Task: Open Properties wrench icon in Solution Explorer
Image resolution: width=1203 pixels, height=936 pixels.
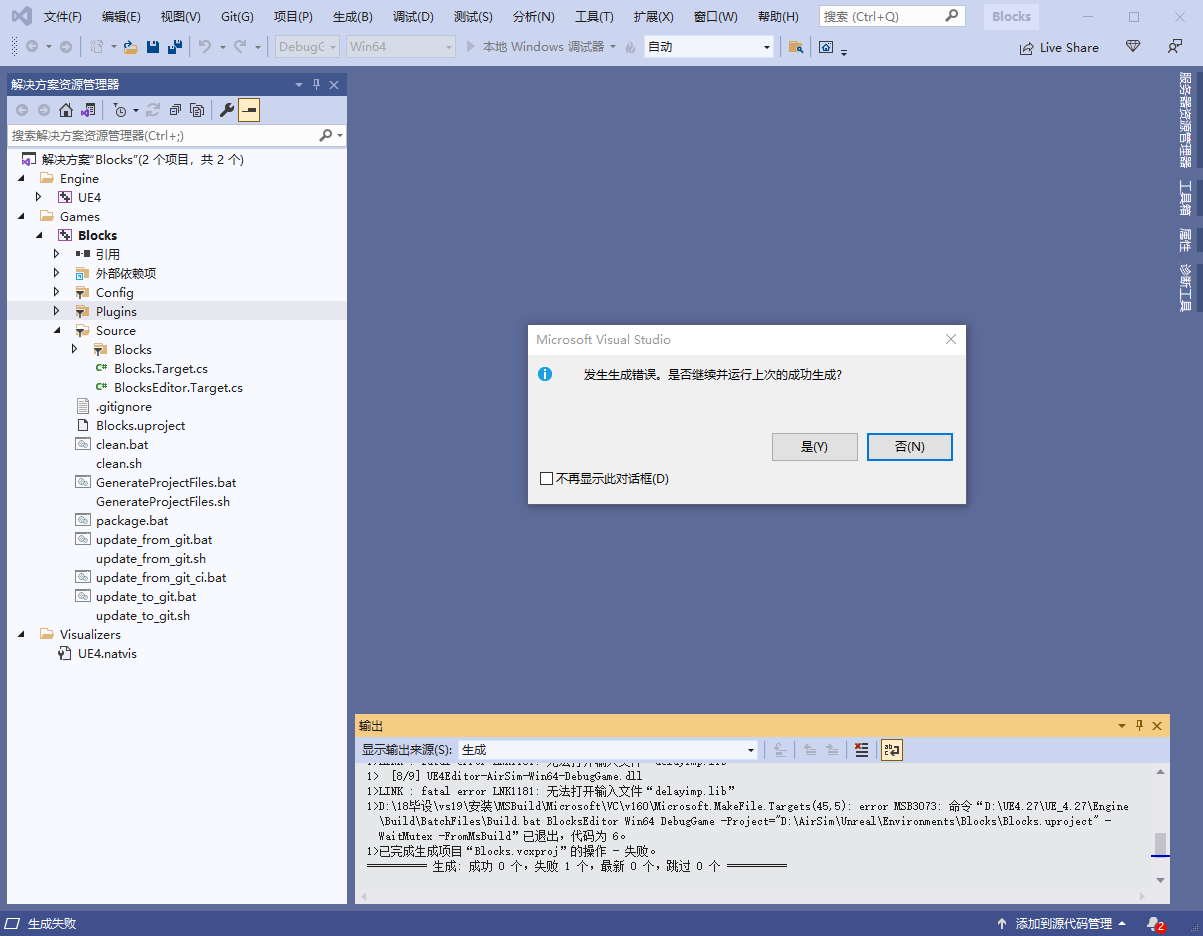Action: [227, 110]
